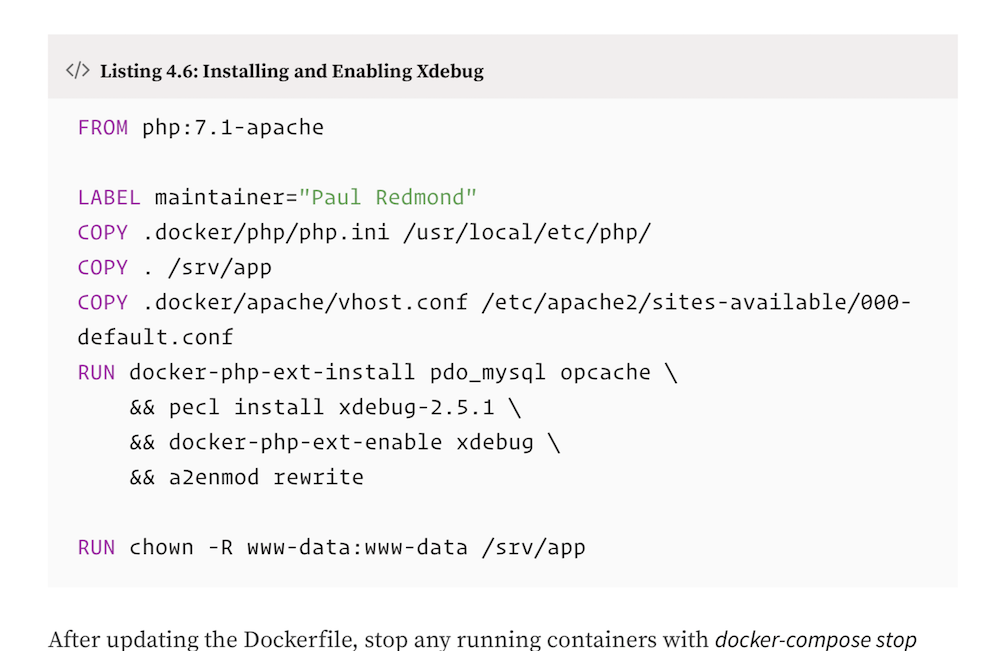Click the .docker/php/php.ini source path
The width and height of the screenshot is (1000, 651).
[266, 233]
